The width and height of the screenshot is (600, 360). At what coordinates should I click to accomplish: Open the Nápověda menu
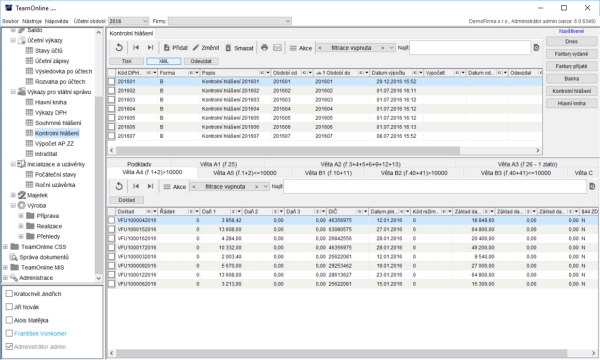56,21
